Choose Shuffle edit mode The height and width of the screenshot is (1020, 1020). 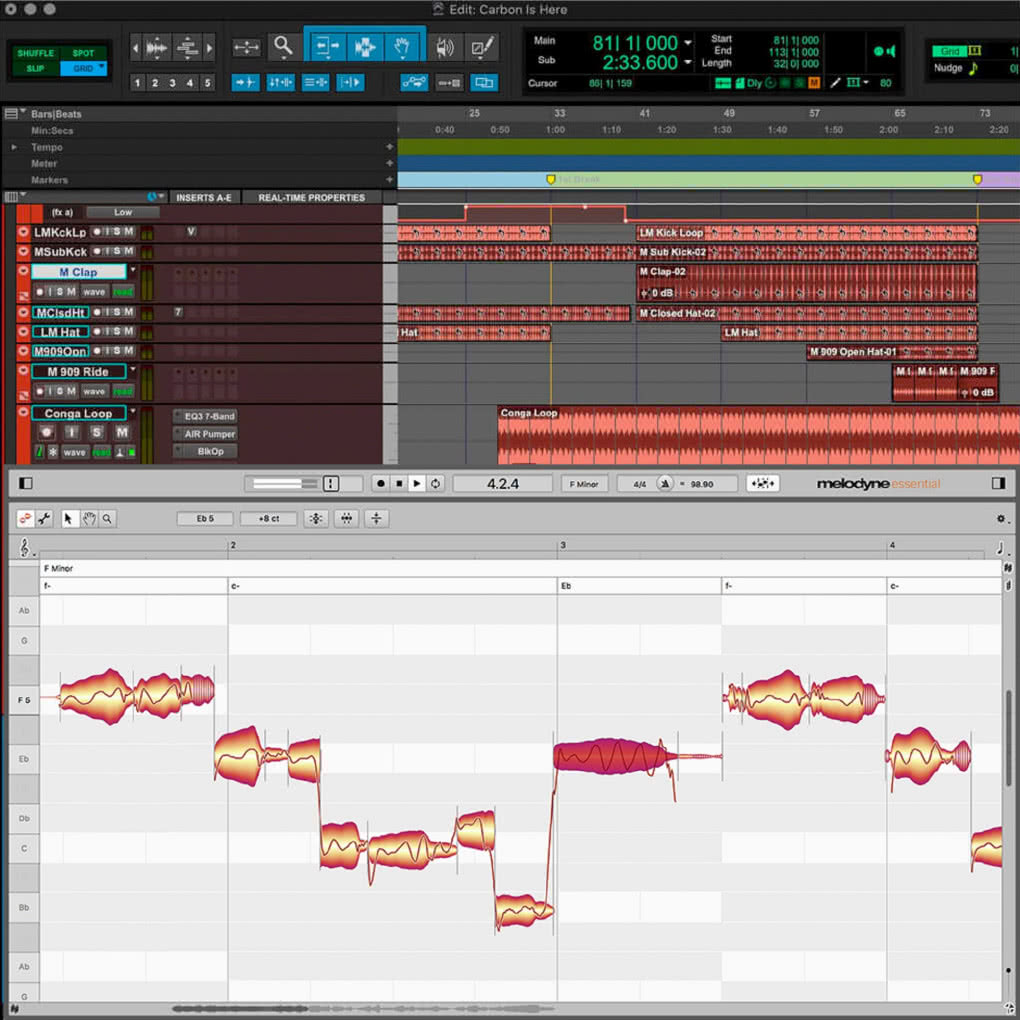(35, 53)
